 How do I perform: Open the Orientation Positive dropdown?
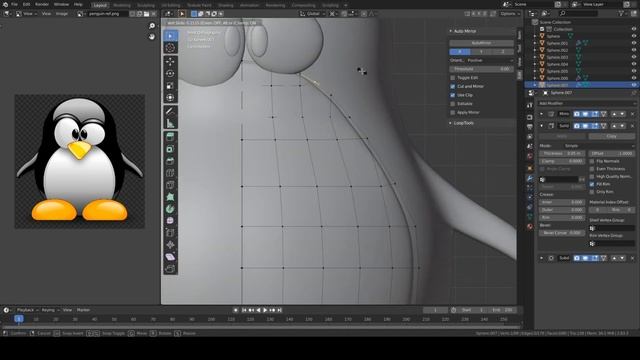(490, 60)
